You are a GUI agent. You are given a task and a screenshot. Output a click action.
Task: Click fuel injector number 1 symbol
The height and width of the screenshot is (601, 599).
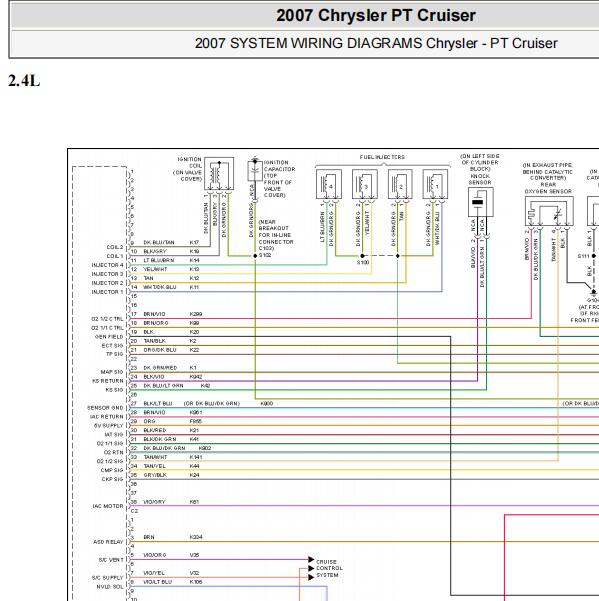point(435,184)
